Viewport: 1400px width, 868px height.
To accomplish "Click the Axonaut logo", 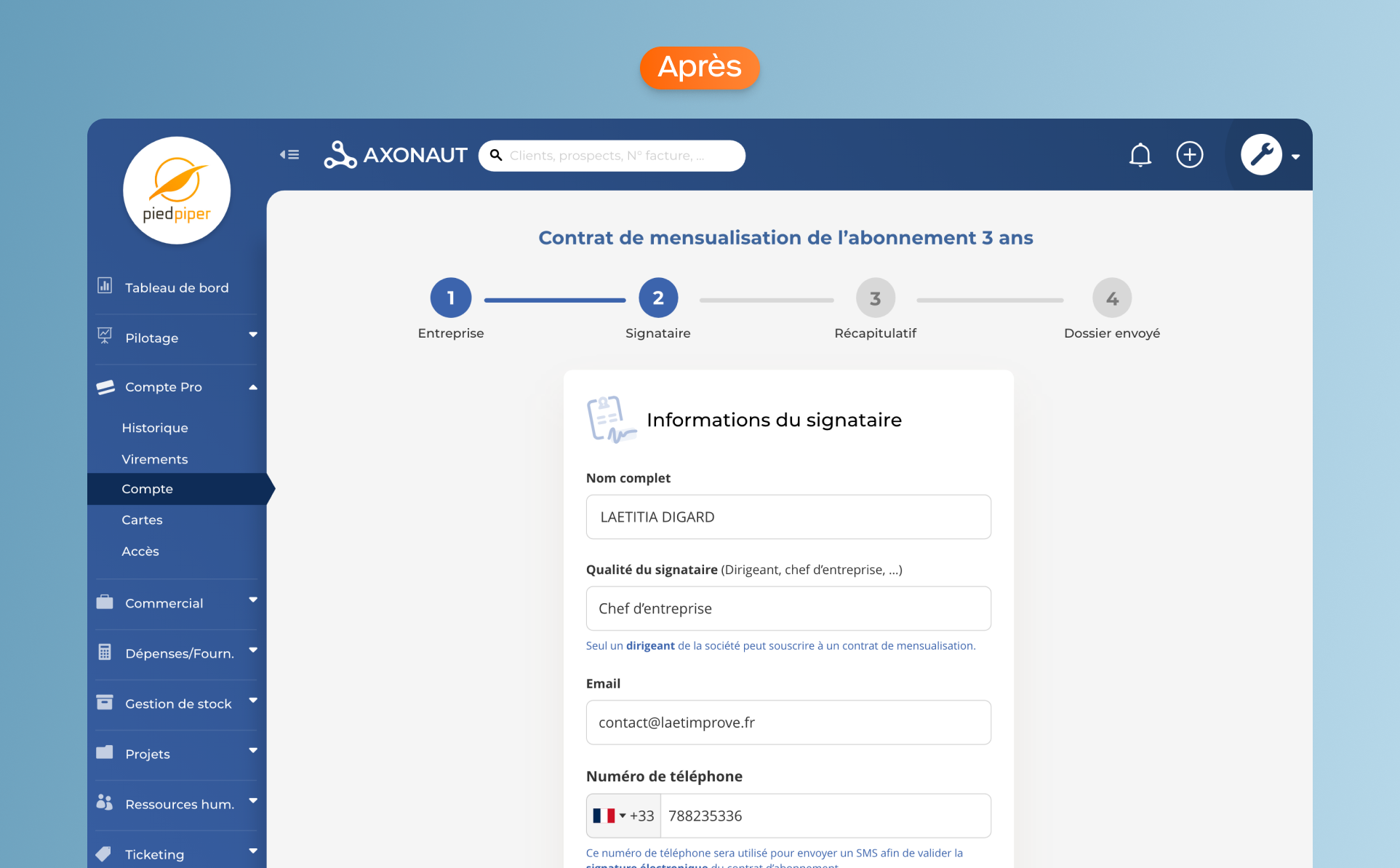I will point(396,155).
